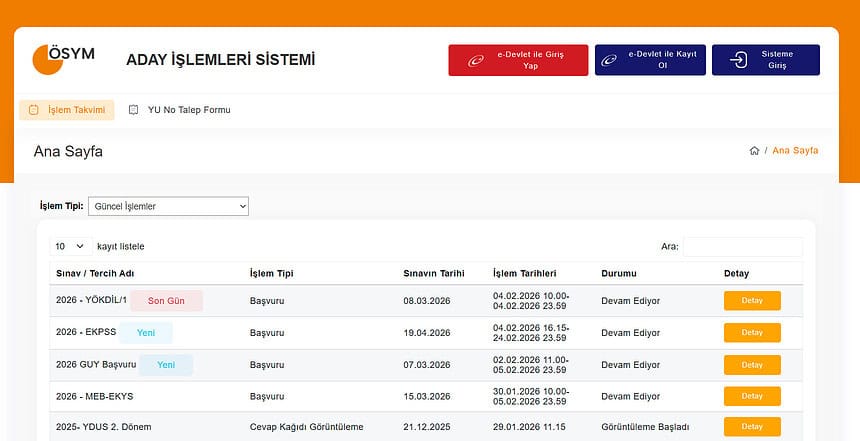Open the YU No Talep Formu menu item
Viewport: 860px width, 441px height.
tap(188, 110)
